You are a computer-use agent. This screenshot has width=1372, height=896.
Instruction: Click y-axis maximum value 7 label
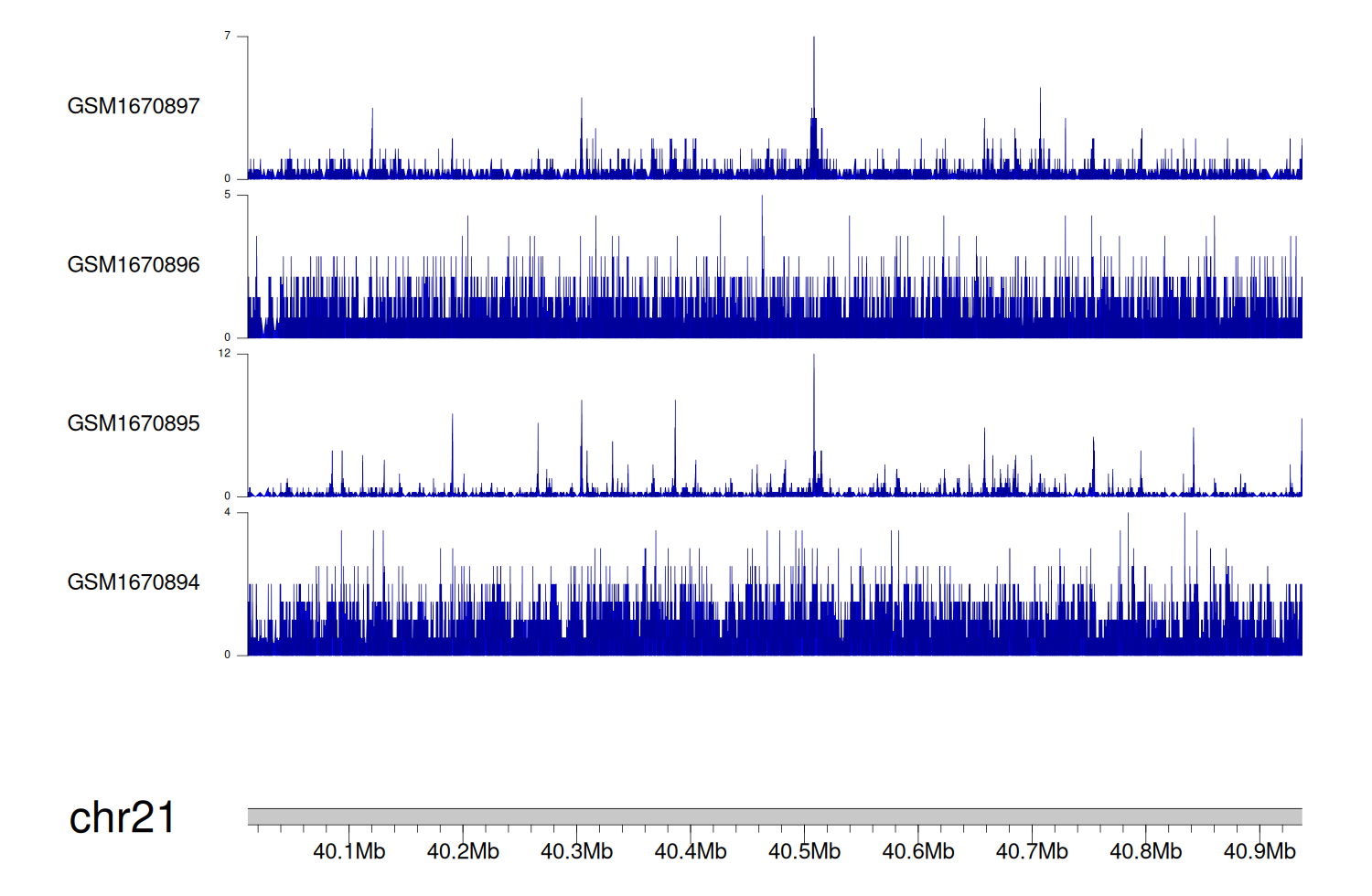[x=228, y=36]
